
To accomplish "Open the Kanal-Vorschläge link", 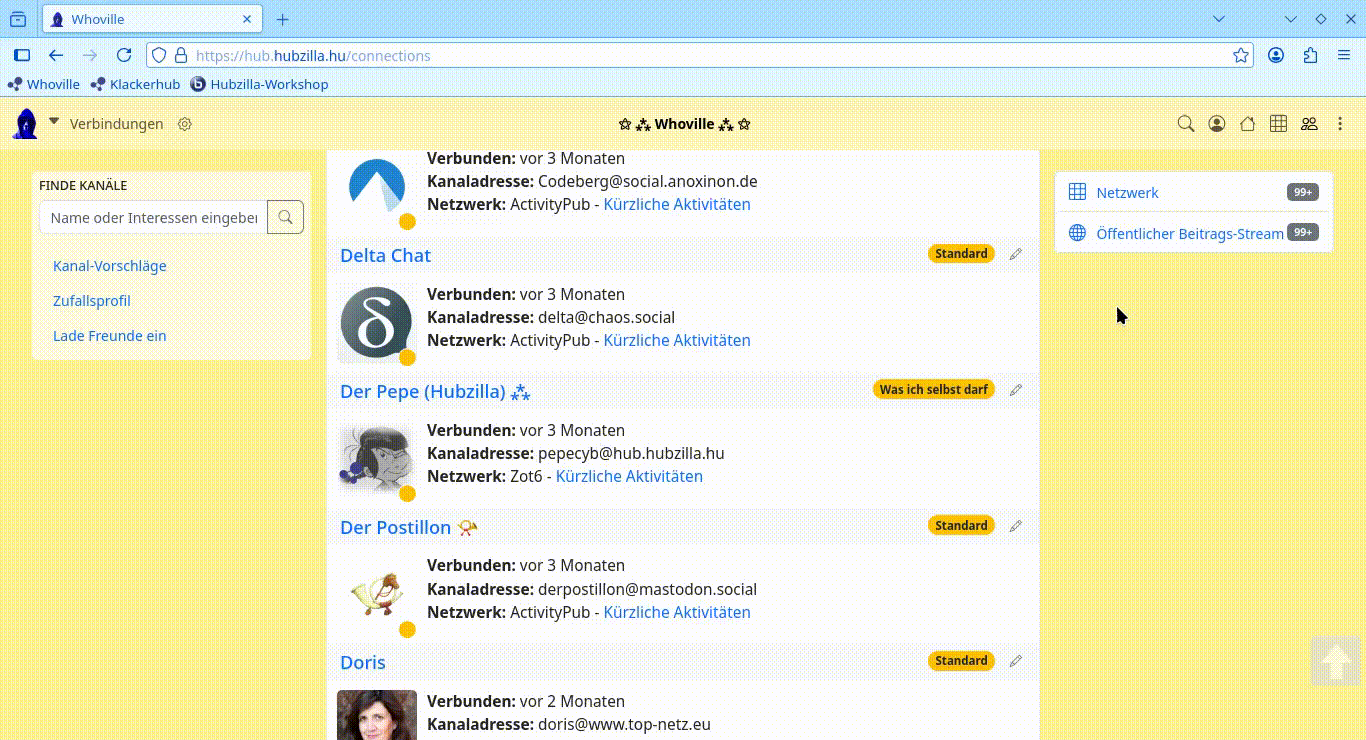I will tap(110, 266).
